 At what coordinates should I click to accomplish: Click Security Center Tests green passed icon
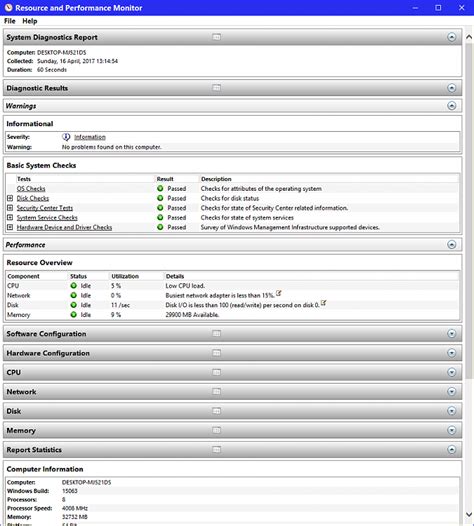(x=160, y=208)
